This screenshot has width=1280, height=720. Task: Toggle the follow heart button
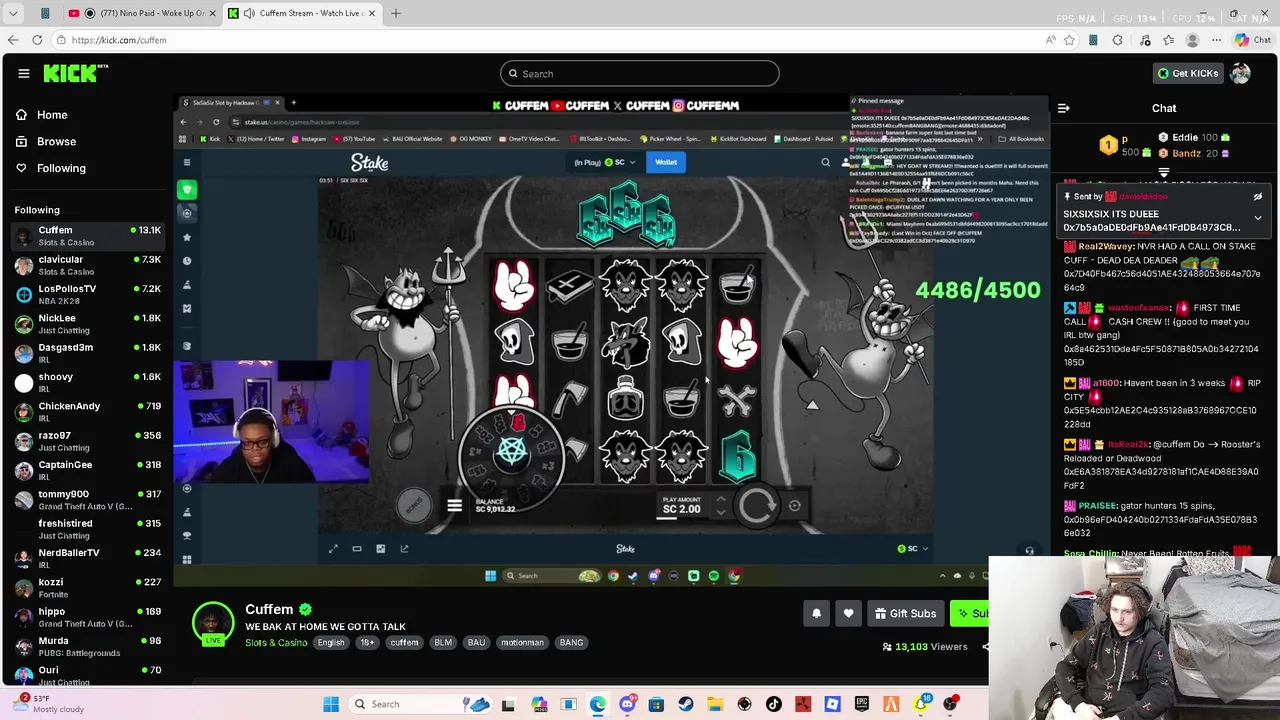click(848, 613)
